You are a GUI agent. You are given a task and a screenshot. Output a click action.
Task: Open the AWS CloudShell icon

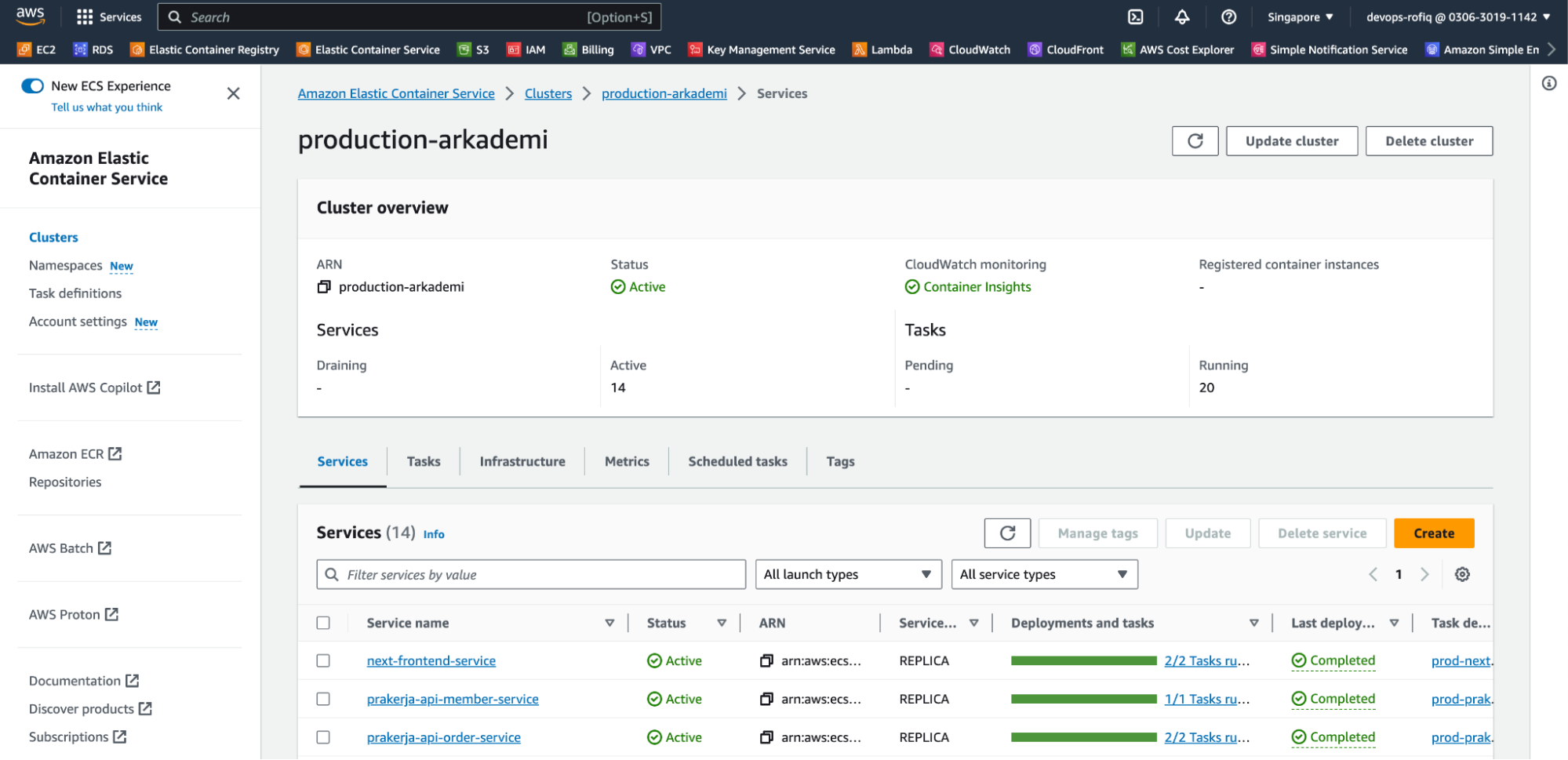[1135, 17]
